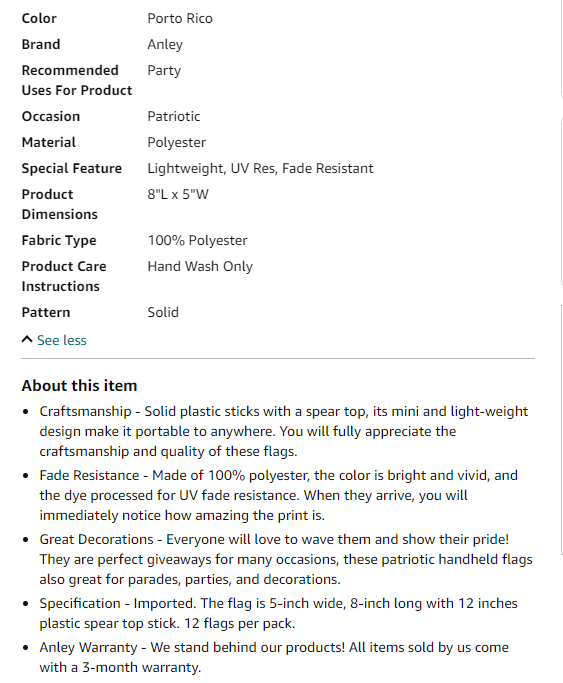
Task: Click the Specification bullet about flag size
Action: point(278,613)
